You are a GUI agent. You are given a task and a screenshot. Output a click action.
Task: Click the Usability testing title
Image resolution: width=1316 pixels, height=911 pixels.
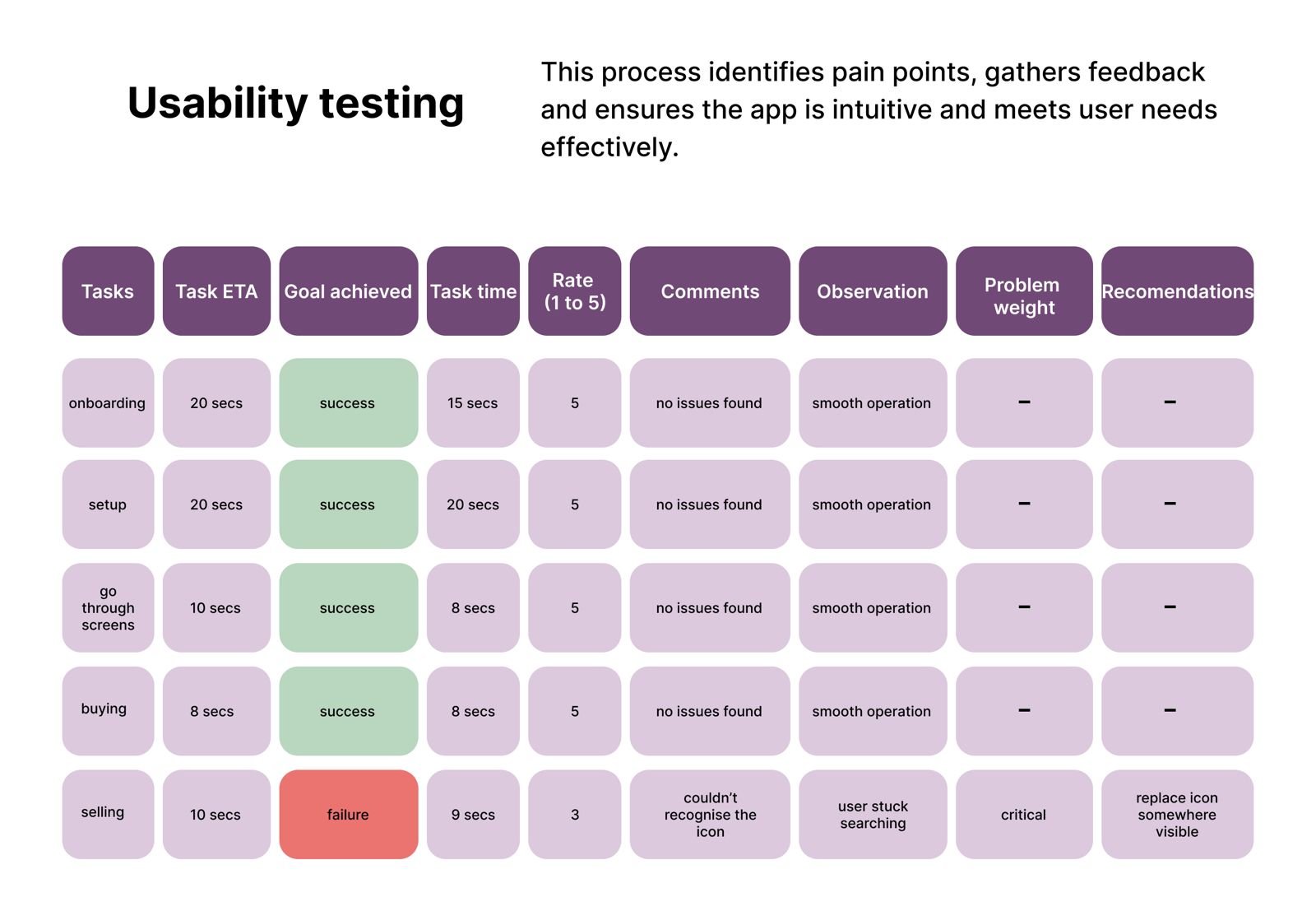tap(296, 103)
